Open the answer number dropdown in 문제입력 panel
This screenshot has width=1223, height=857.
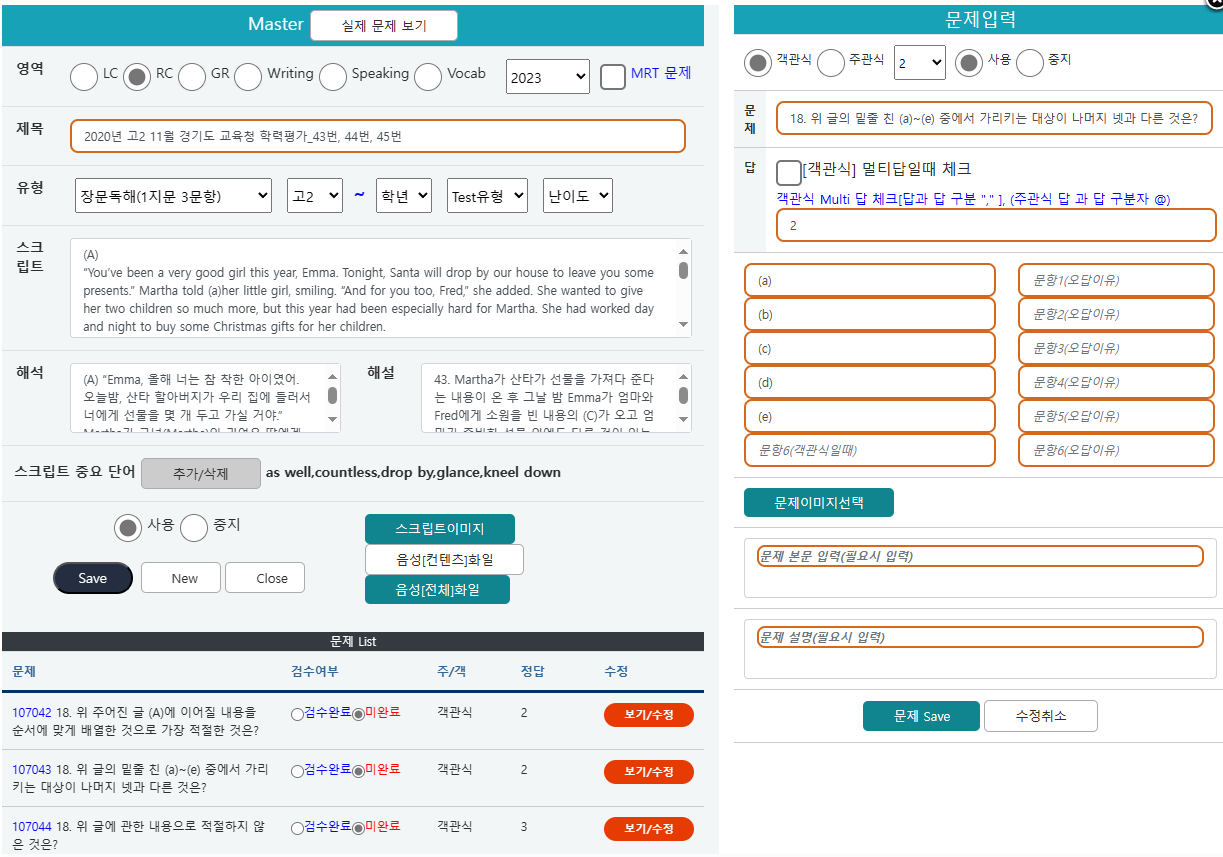point(918,62)
